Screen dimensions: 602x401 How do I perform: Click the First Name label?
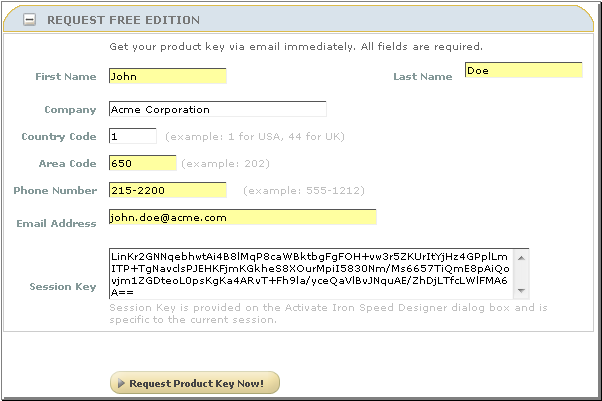coord(66,77)
